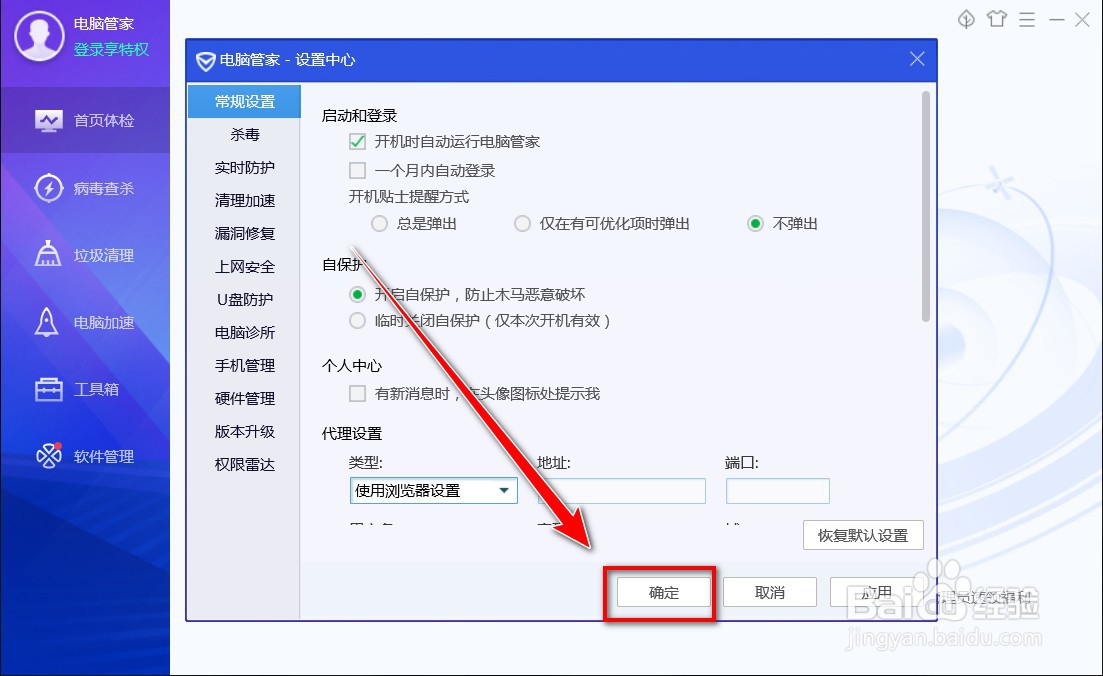The width and height of the screenshot is (1103, 676).
Task: Open 电脑加速 rocket section
Action: click(x=84, y=322)
